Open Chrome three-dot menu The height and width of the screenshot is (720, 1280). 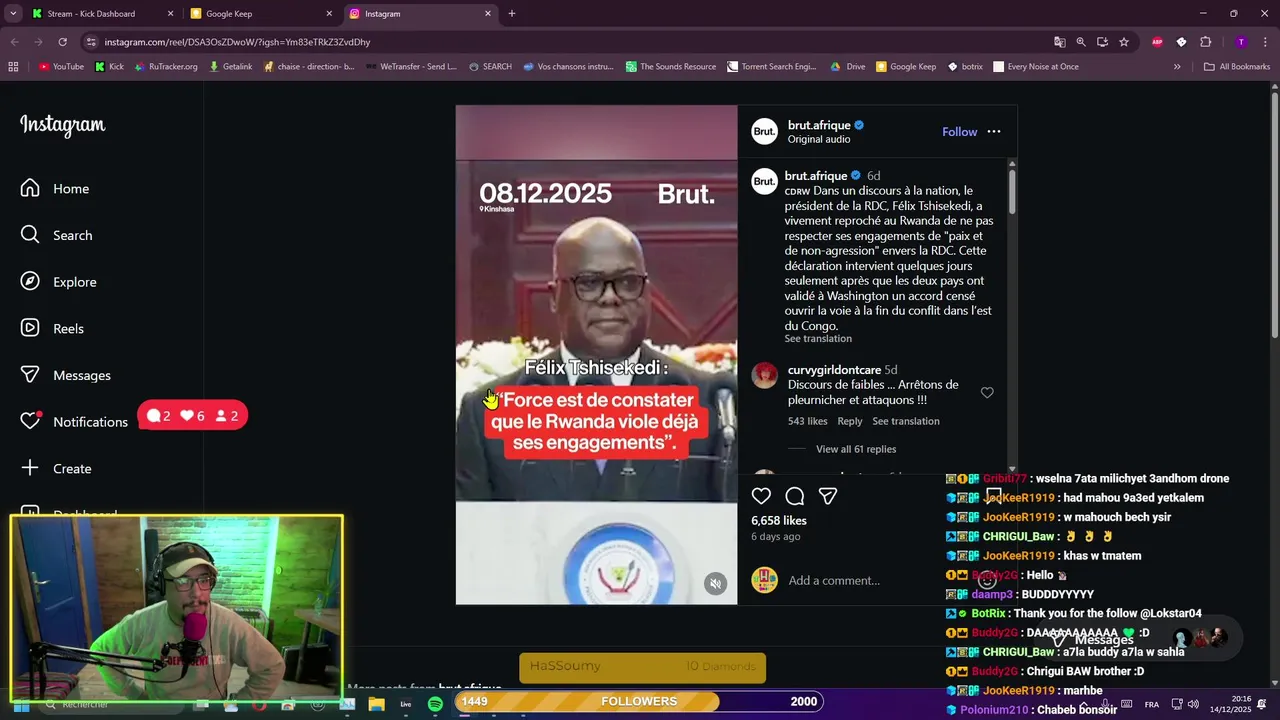pos(1265,42)
